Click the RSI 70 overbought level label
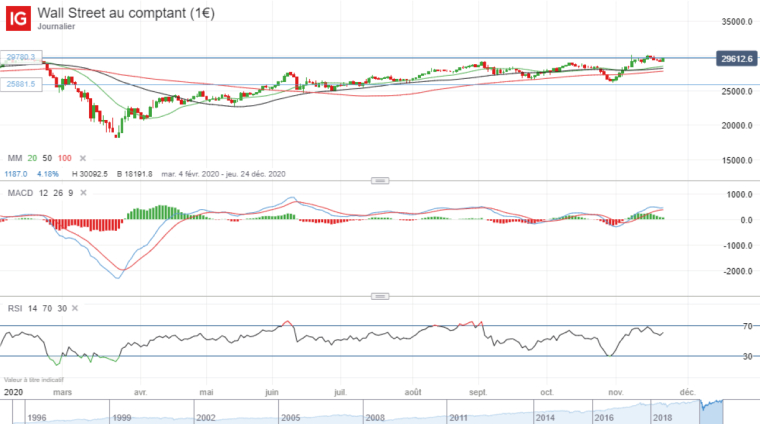Image resolution: width=760 pixels, height=424 pixels. click(x=748, y=326)
